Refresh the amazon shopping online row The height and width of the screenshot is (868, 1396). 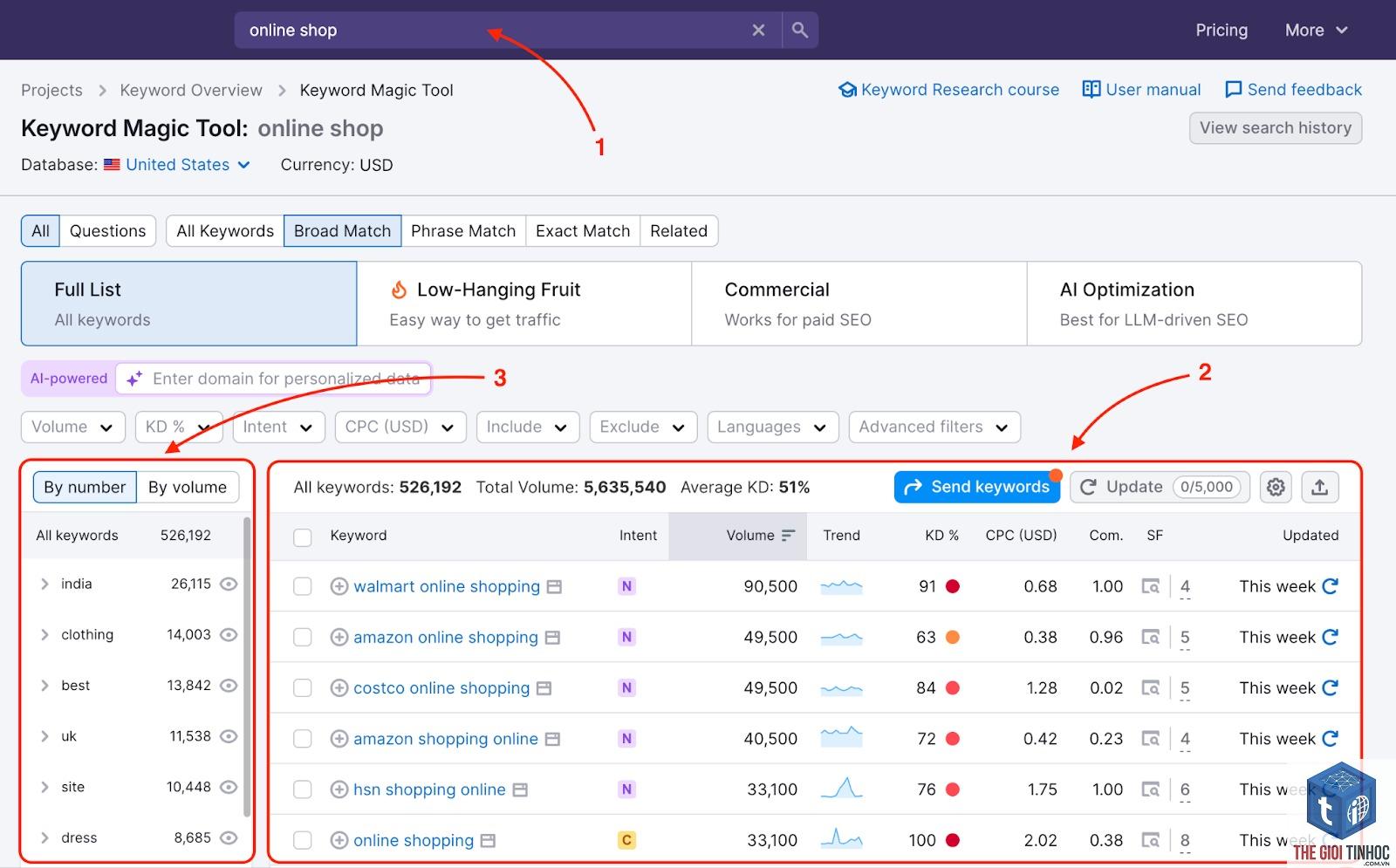[x=1330, y=738]
